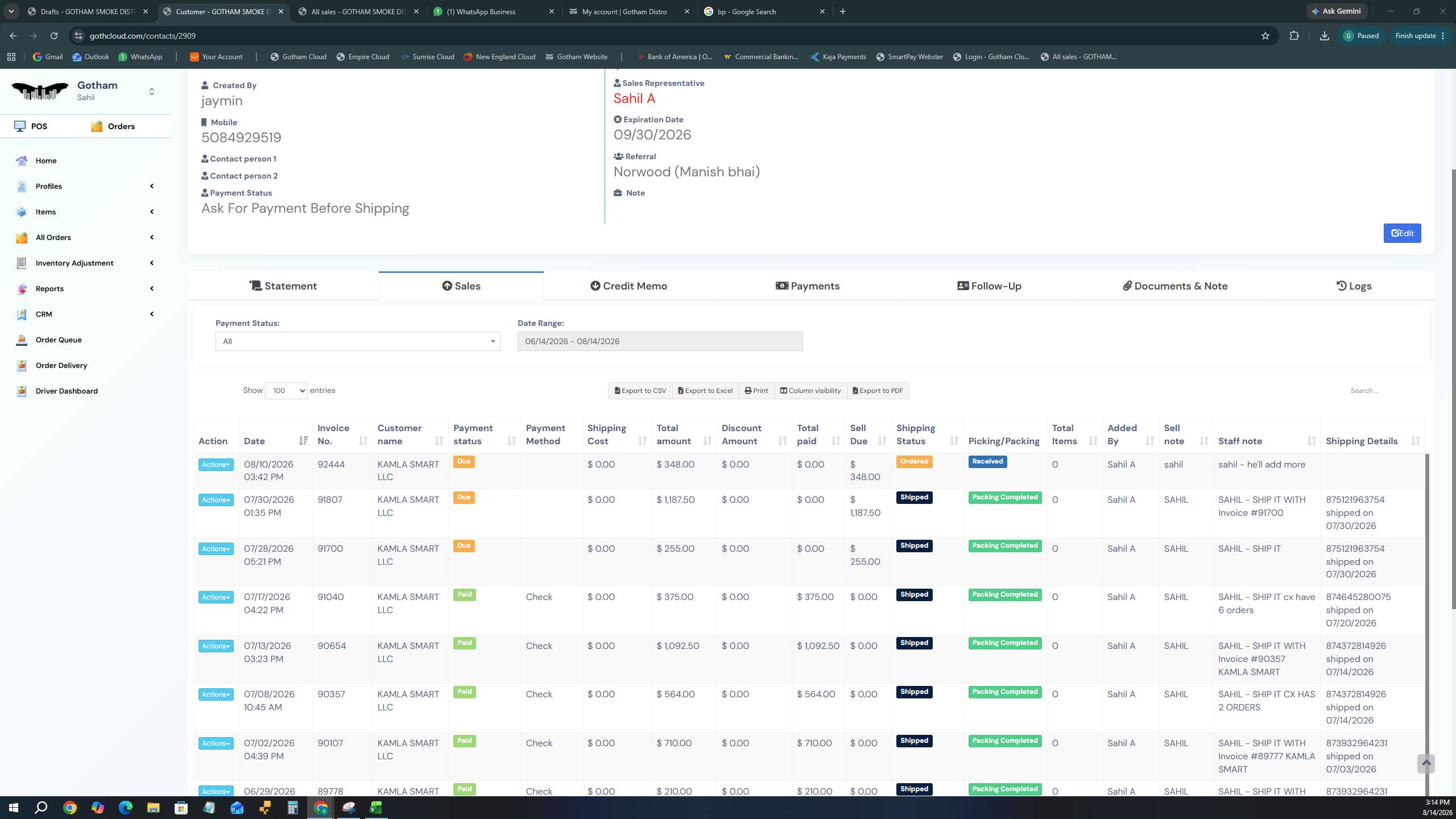Open Driver Dashboard sidebar icon

(x=22, y=391)
